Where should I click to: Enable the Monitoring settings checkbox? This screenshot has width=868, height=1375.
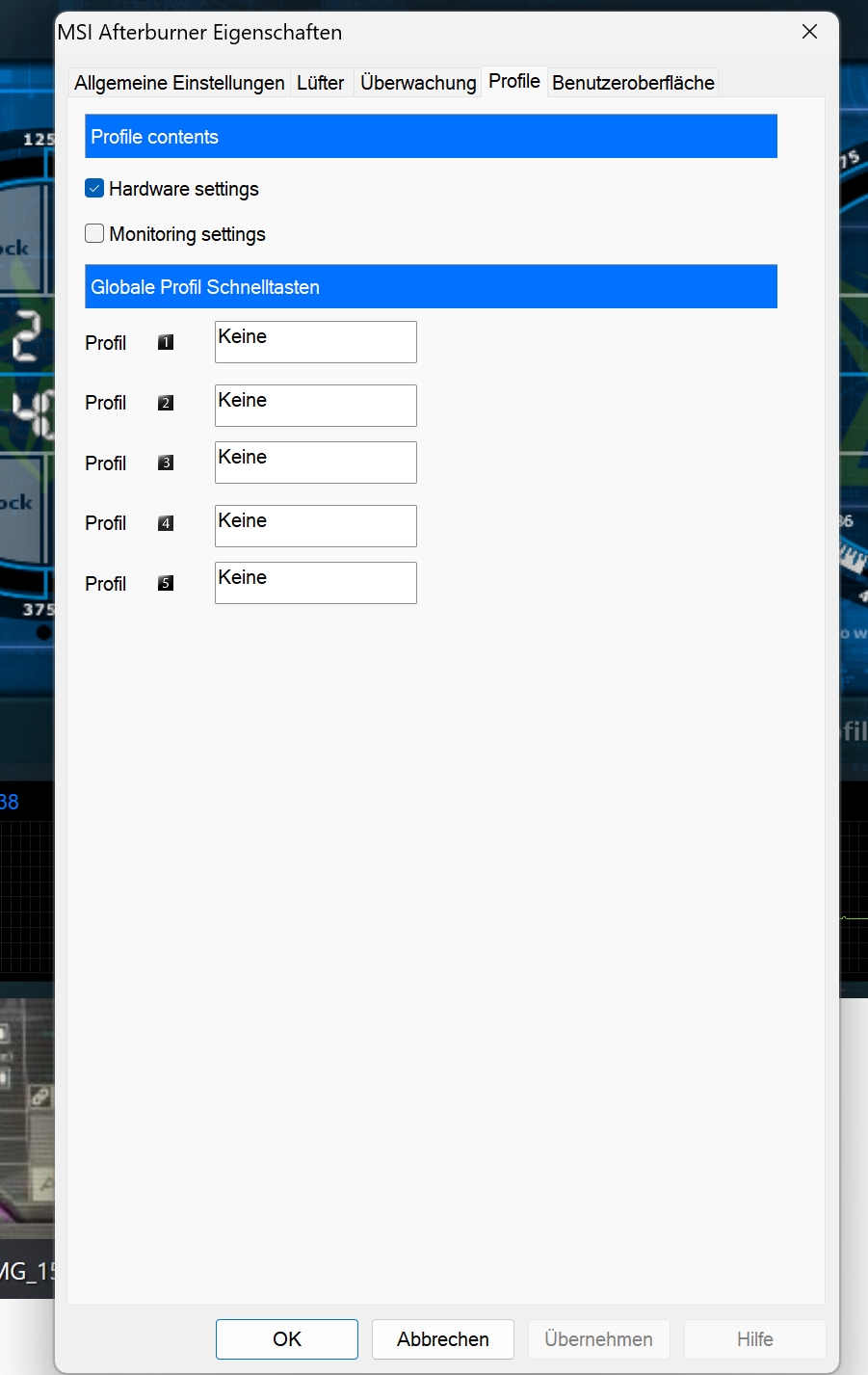94,233
